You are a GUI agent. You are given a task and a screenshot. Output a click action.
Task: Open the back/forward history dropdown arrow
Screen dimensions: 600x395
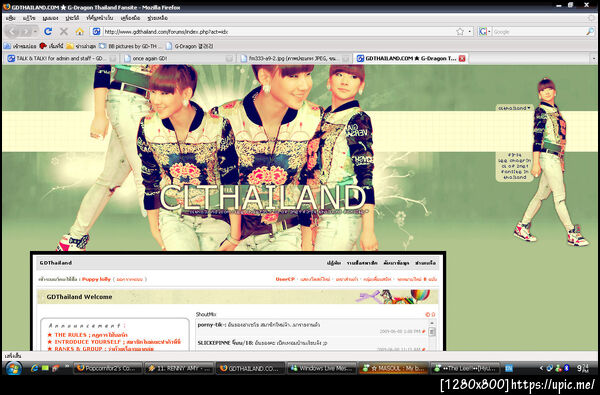35,31
